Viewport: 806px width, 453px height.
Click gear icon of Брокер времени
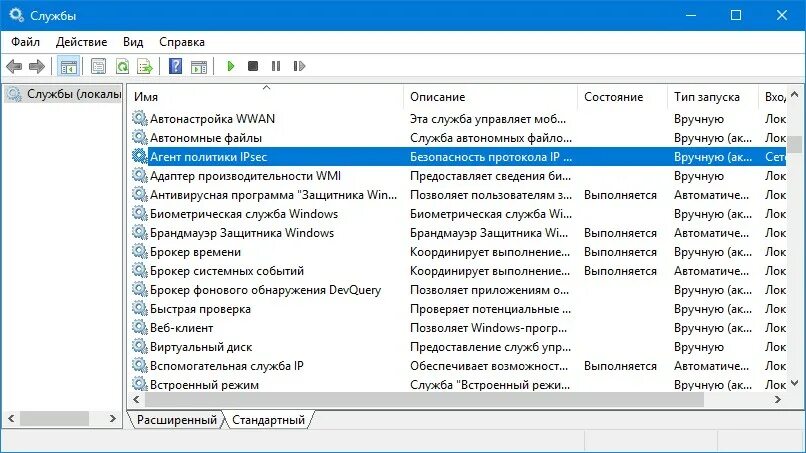[139, 251]
